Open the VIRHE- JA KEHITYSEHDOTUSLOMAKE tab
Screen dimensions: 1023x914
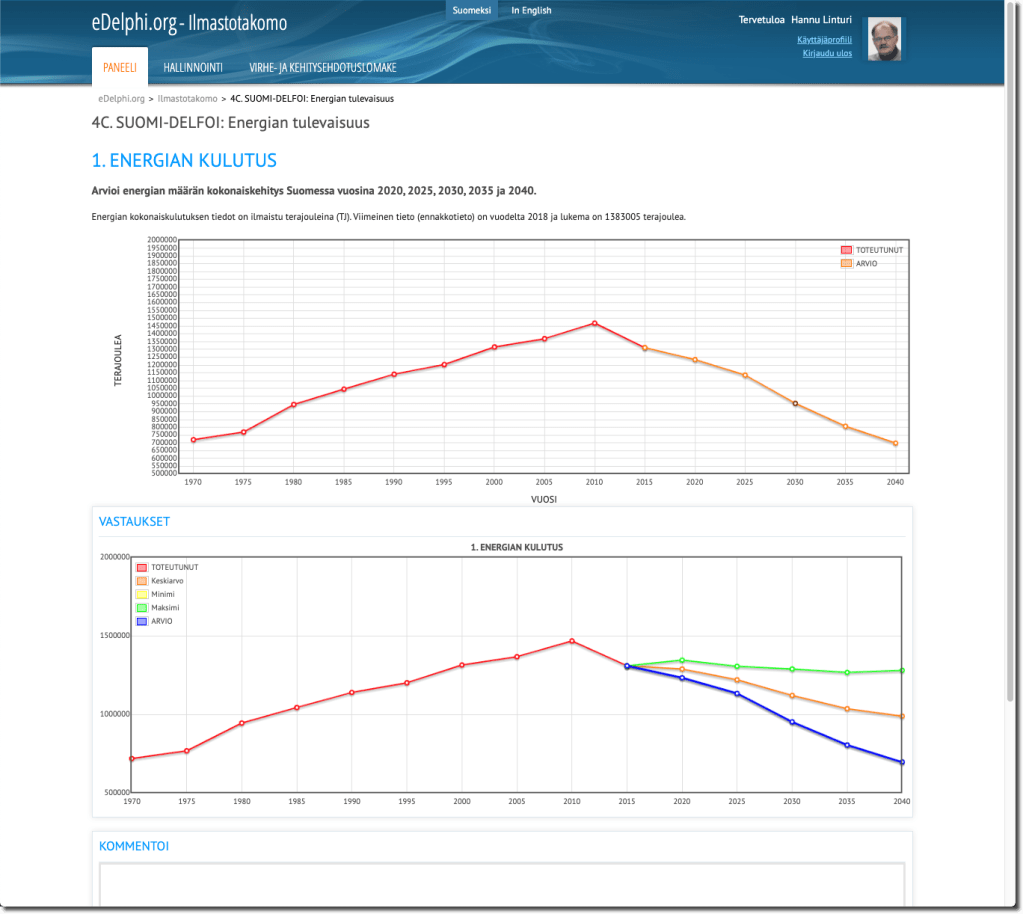[x=322, y=67]
